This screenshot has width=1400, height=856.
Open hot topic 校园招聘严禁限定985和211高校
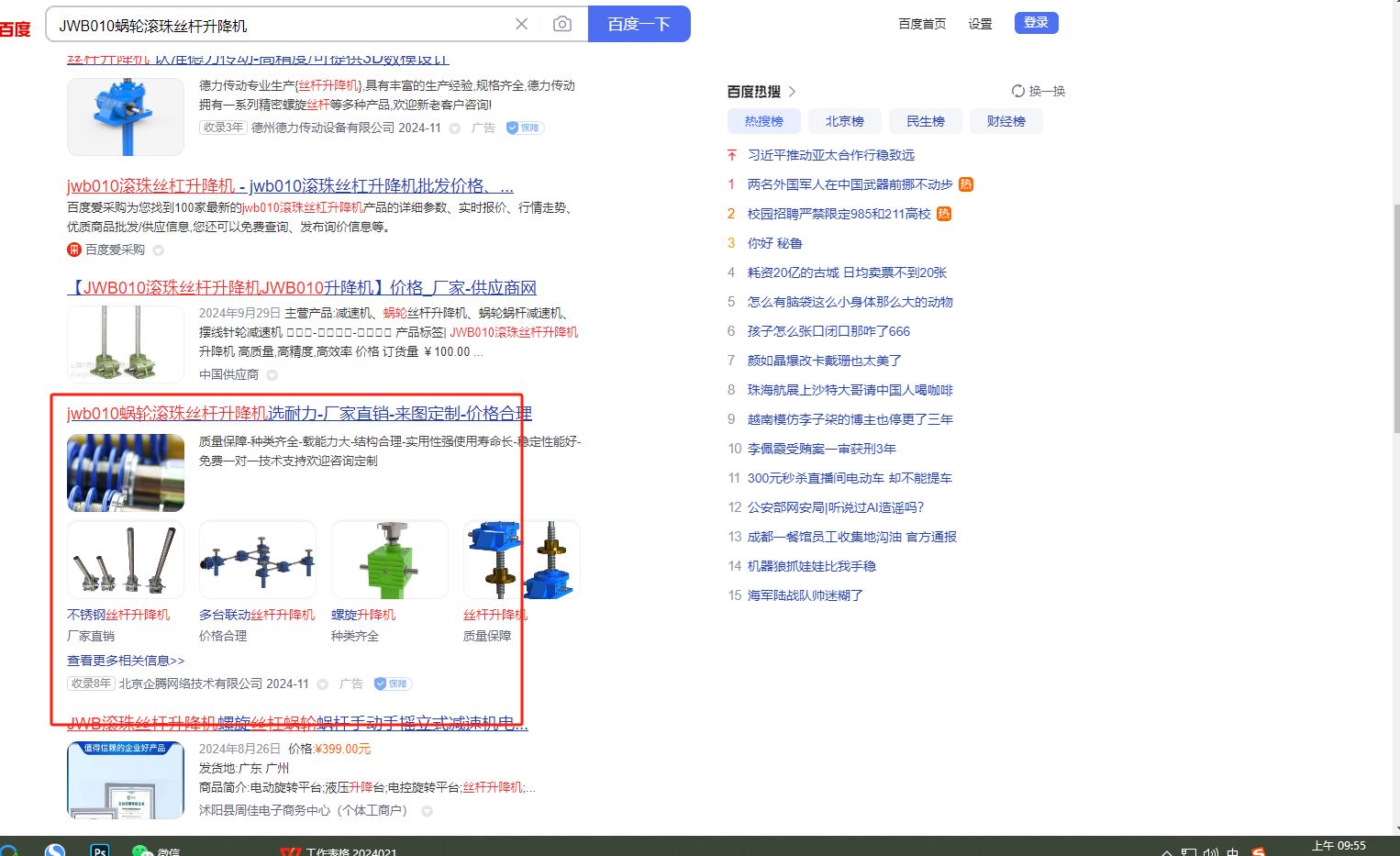(x=839, y=214)
